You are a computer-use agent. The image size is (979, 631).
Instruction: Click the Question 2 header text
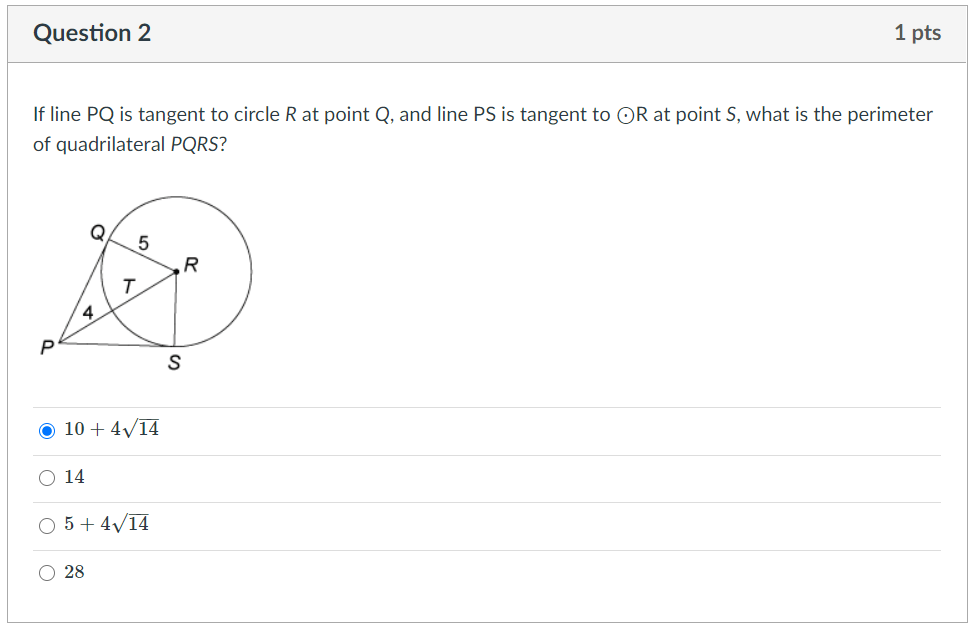point(93,32)
